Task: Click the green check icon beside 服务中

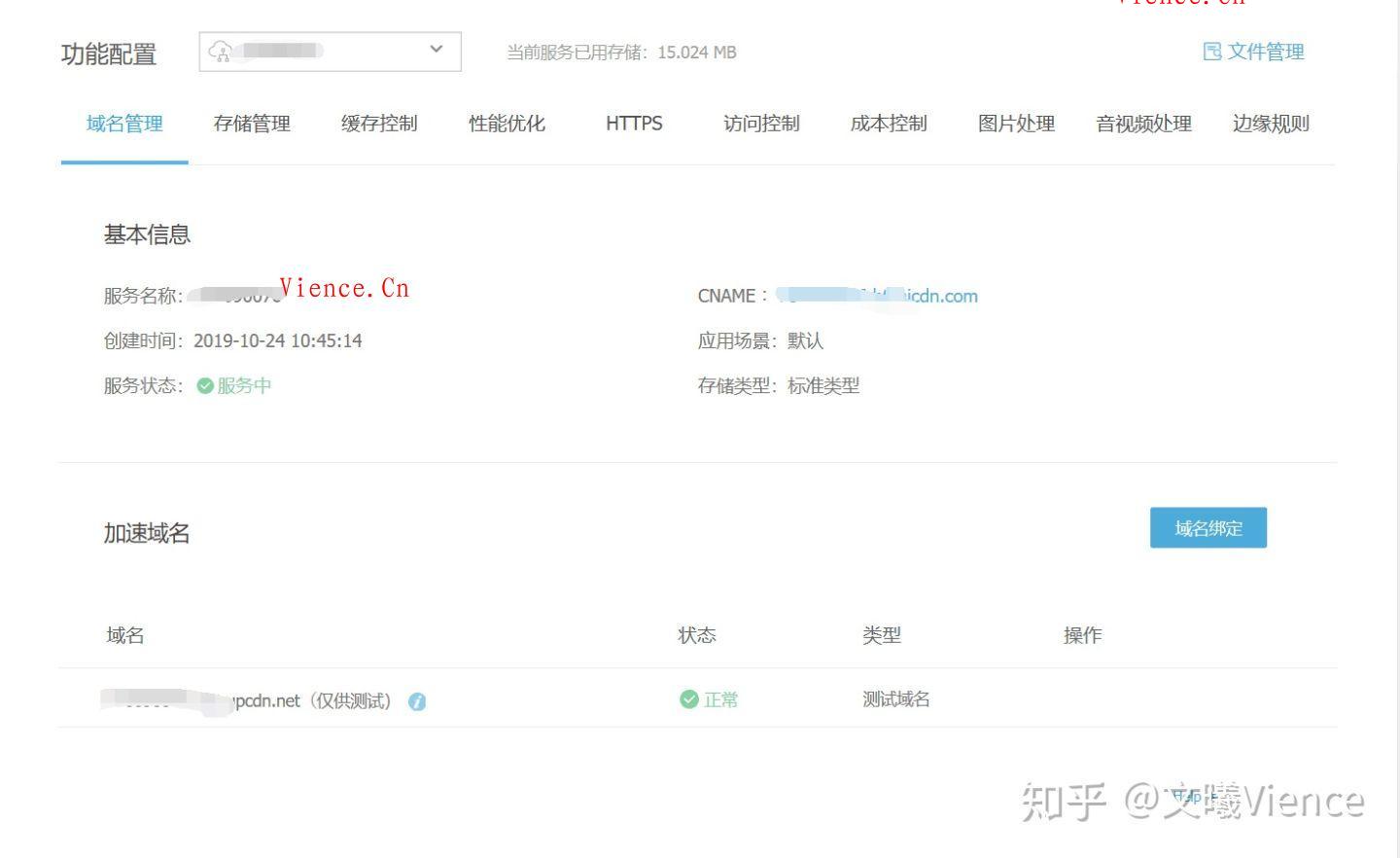Action: [204, 385]
